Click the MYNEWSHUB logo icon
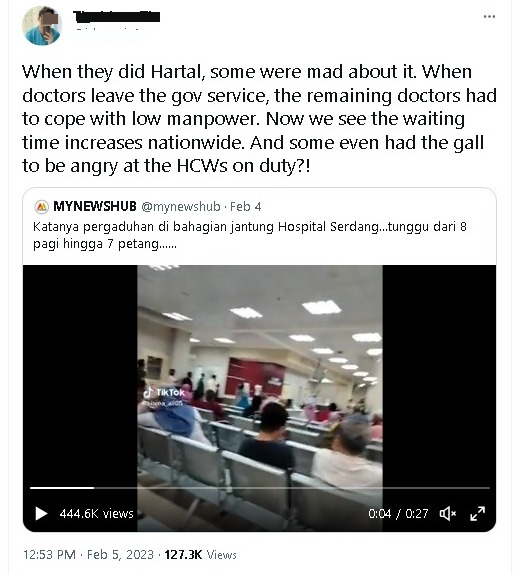The width and height of the screenshot is (527, 574). [42, 207]
